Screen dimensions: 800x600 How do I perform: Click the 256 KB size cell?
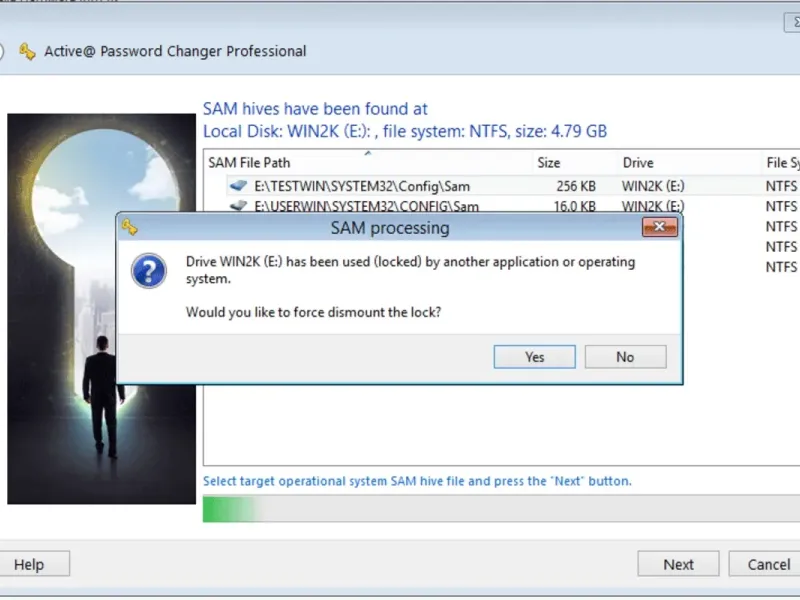(x=576, y=186)
